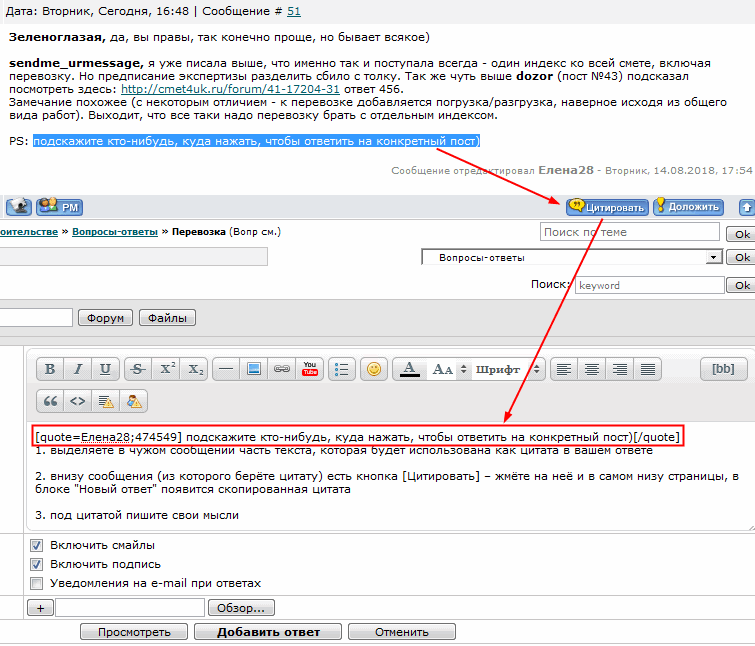Open Вопросы-ответы breadcrumb link
Viewport: 755px width, 646px height.
[115, 232]
